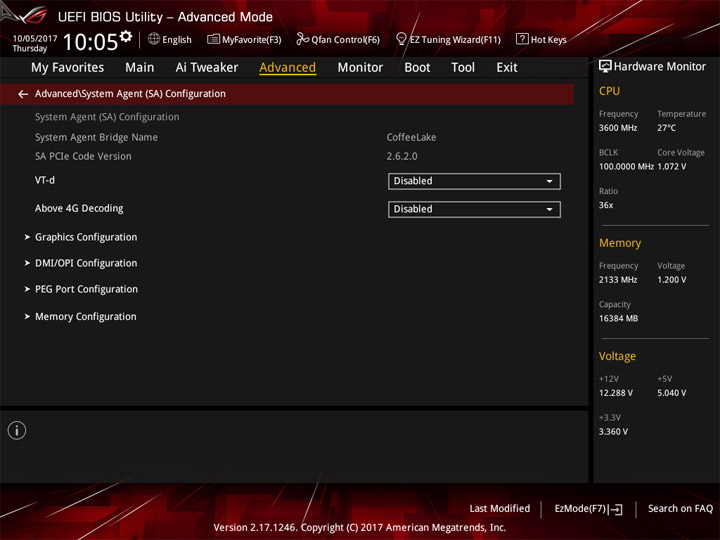Switch to Main tab
This screenshot has height=540, width=720.
140,68
